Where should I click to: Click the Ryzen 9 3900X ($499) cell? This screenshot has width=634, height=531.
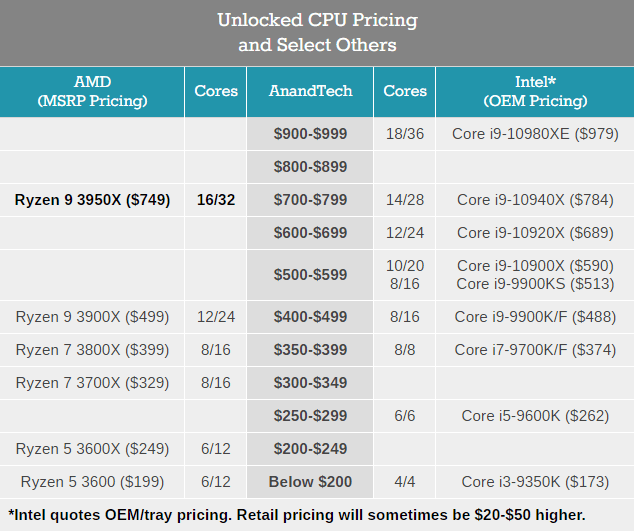[x=92, y=317]
